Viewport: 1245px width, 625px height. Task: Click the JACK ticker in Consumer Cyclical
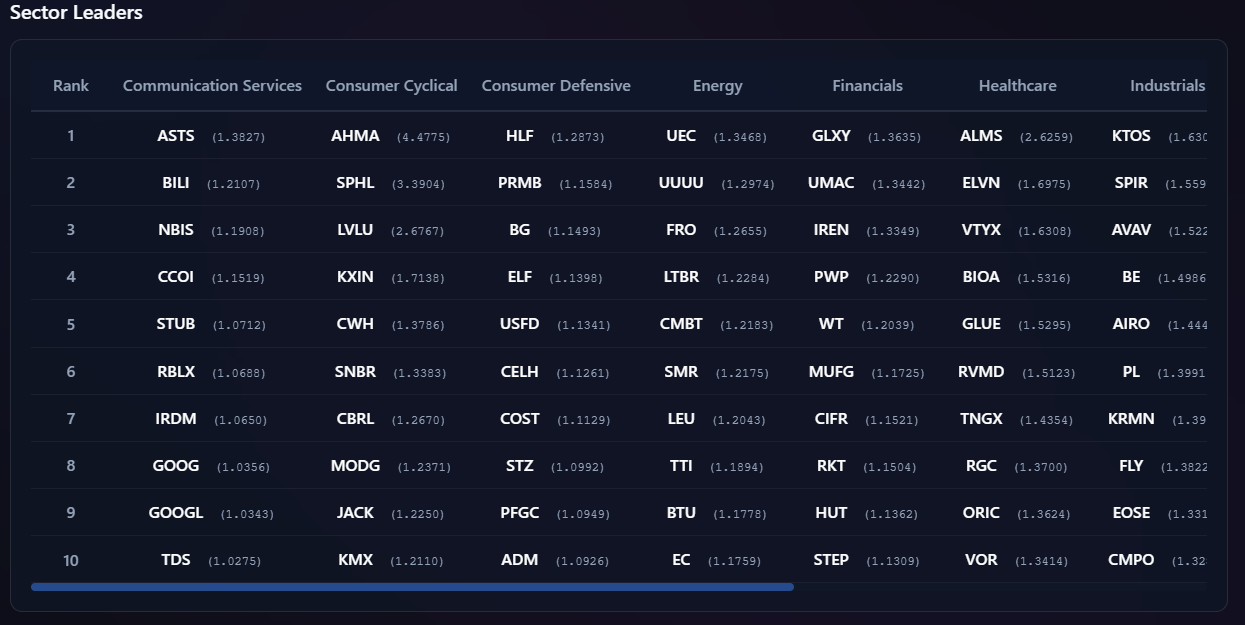click(x=355, y=513)
